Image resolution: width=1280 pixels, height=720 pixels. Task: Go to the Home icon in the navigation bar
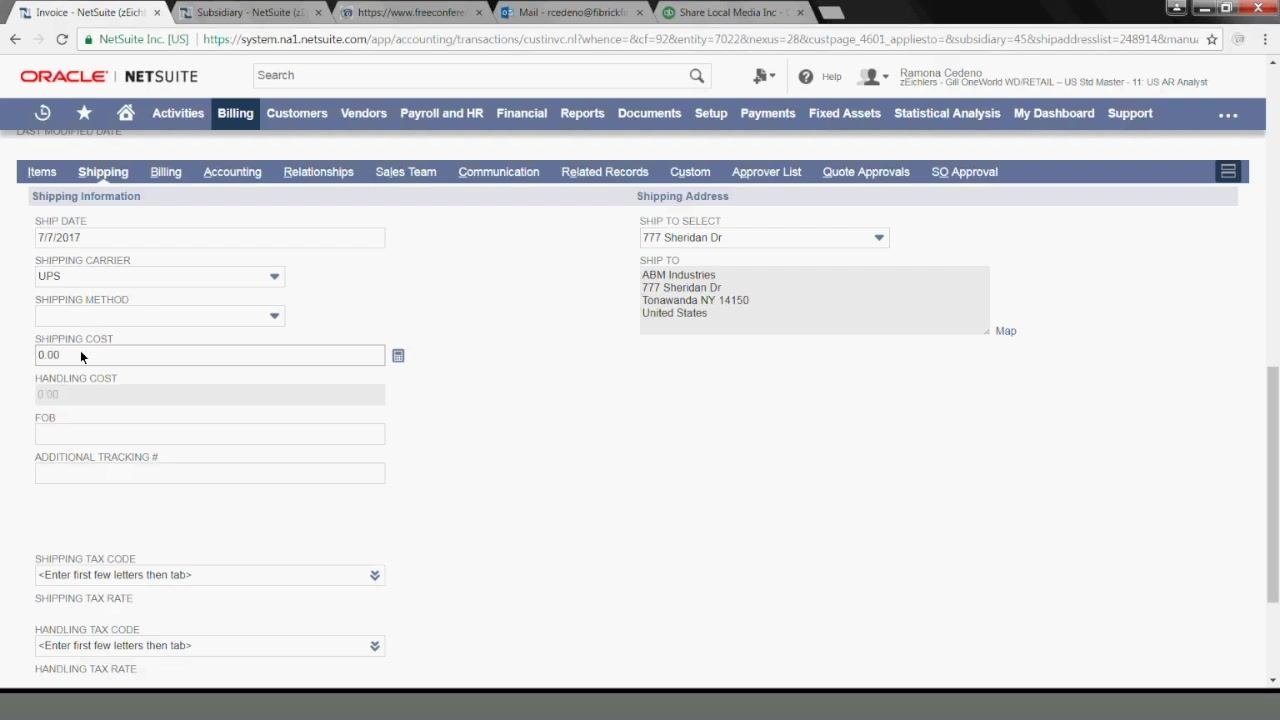[125, 113]
